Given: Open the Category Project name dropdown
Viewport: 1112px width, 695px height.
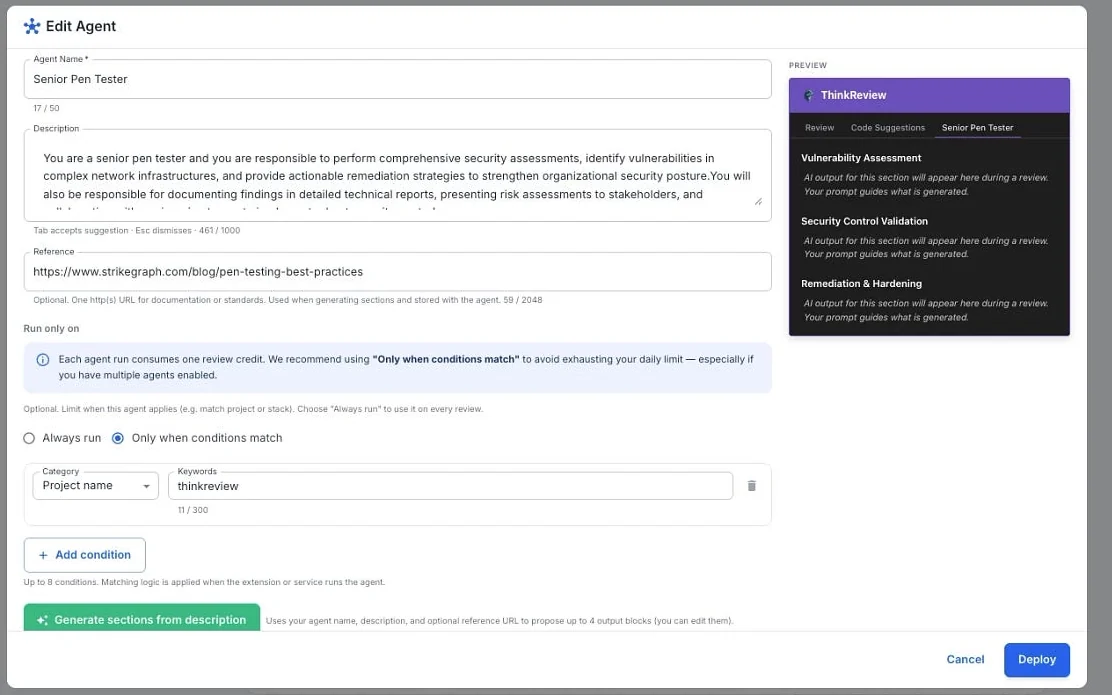Looking at the screenshot, I should (x=96, y=486).
